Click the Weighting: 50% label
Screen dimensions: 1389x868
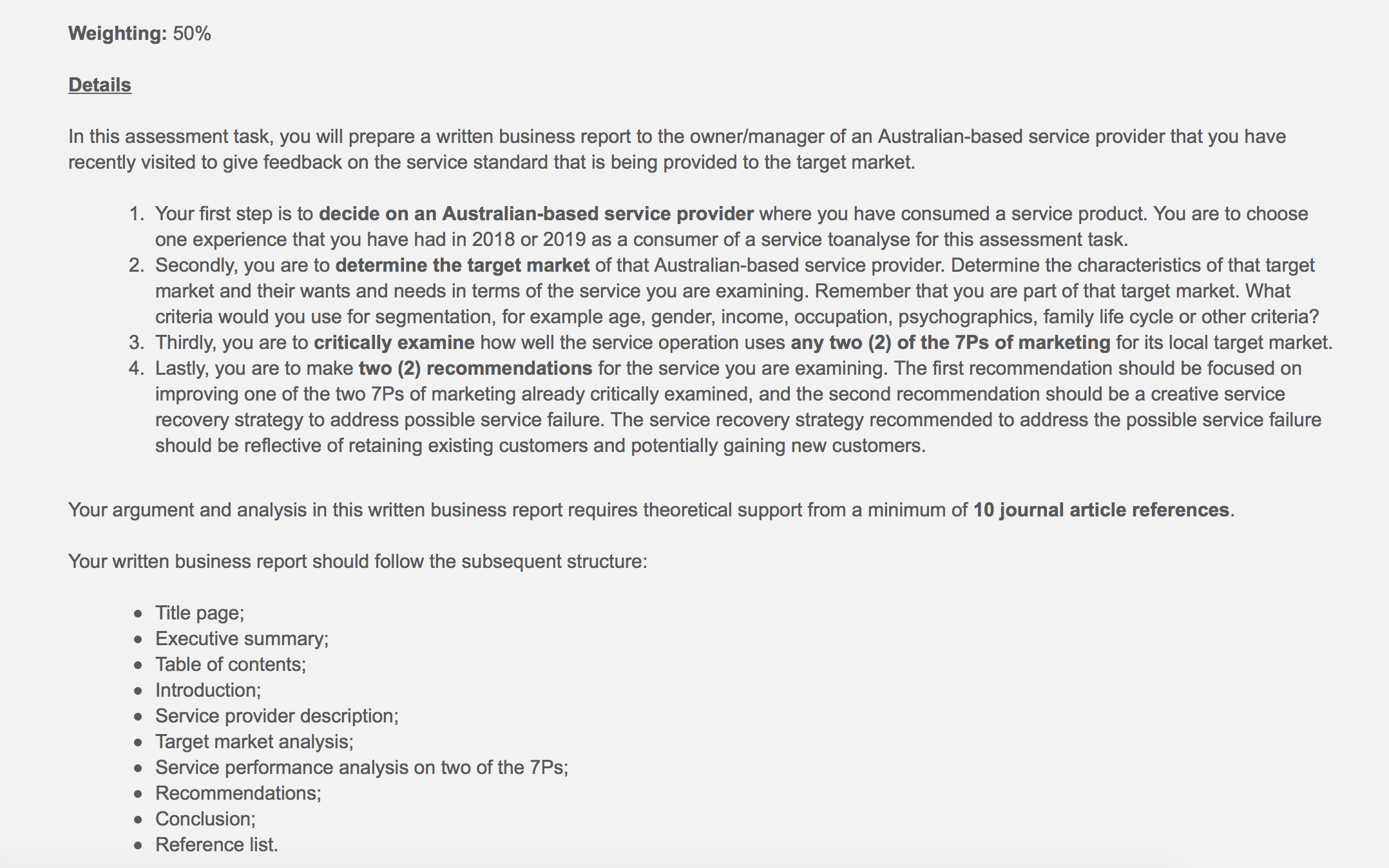tap(140, 33)
